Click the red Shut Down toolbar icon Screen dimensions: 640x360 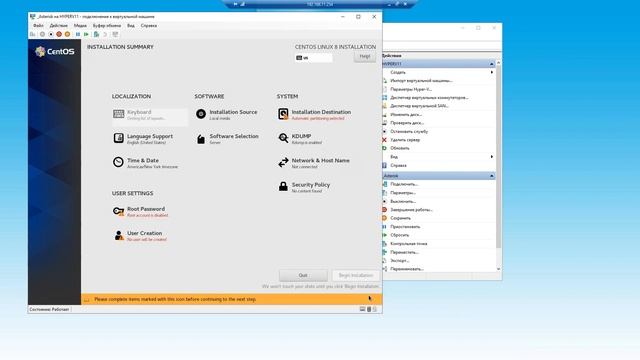coord(59,34)
